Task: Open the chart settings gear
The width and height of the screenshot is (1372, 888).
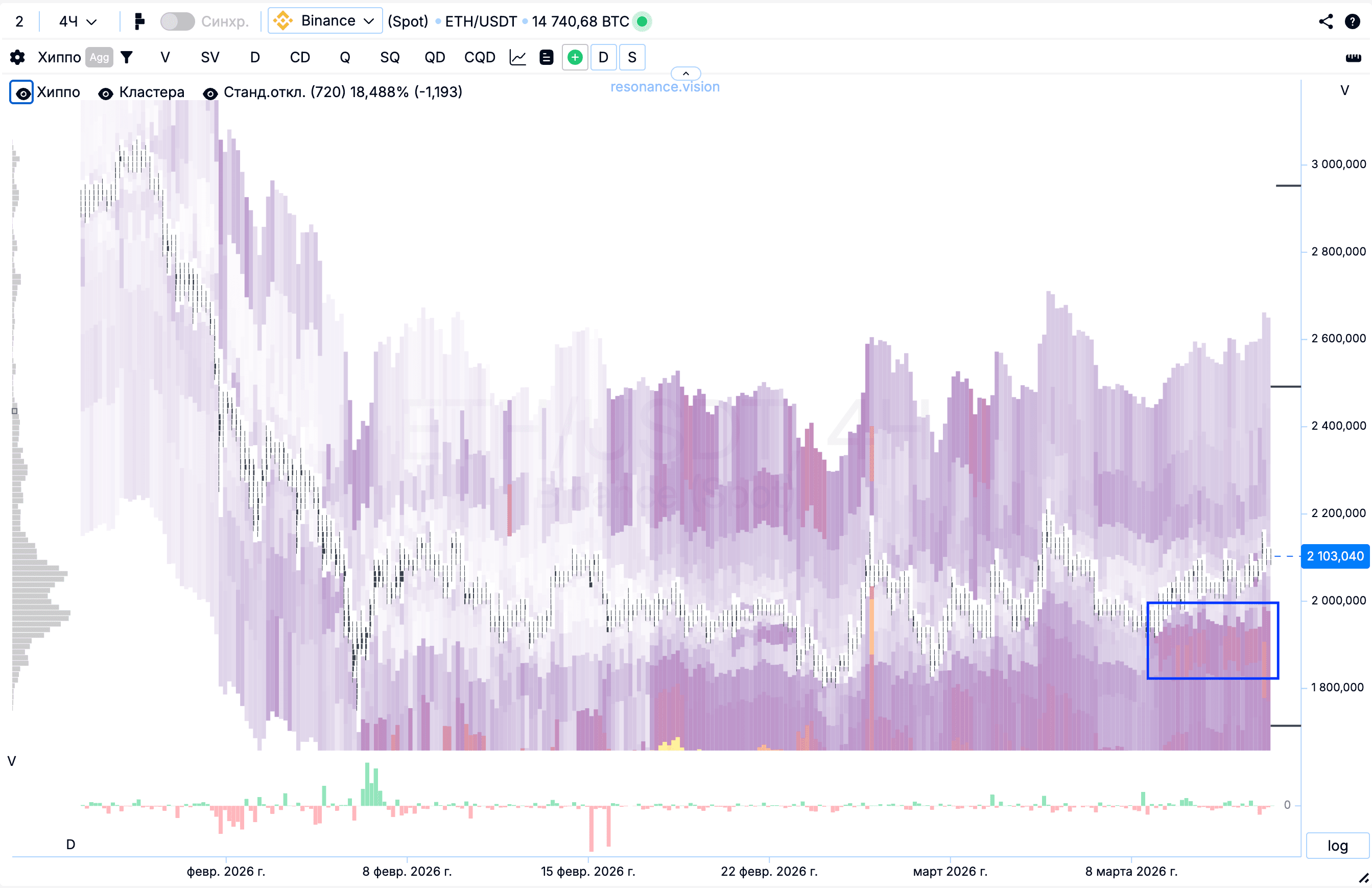Action: click(x=17, y=57)
